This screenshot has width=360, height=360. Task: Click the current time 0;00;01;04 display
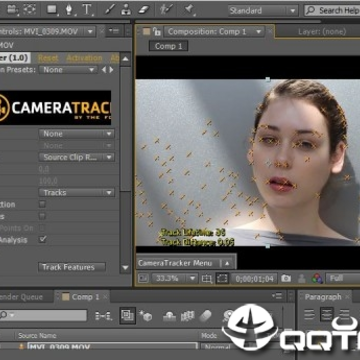(x=254, y=278)
